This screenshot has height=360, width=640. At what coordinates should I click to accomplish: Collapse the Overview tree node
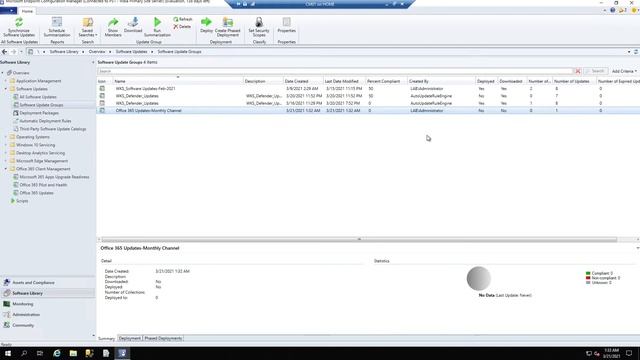point(2,73)
